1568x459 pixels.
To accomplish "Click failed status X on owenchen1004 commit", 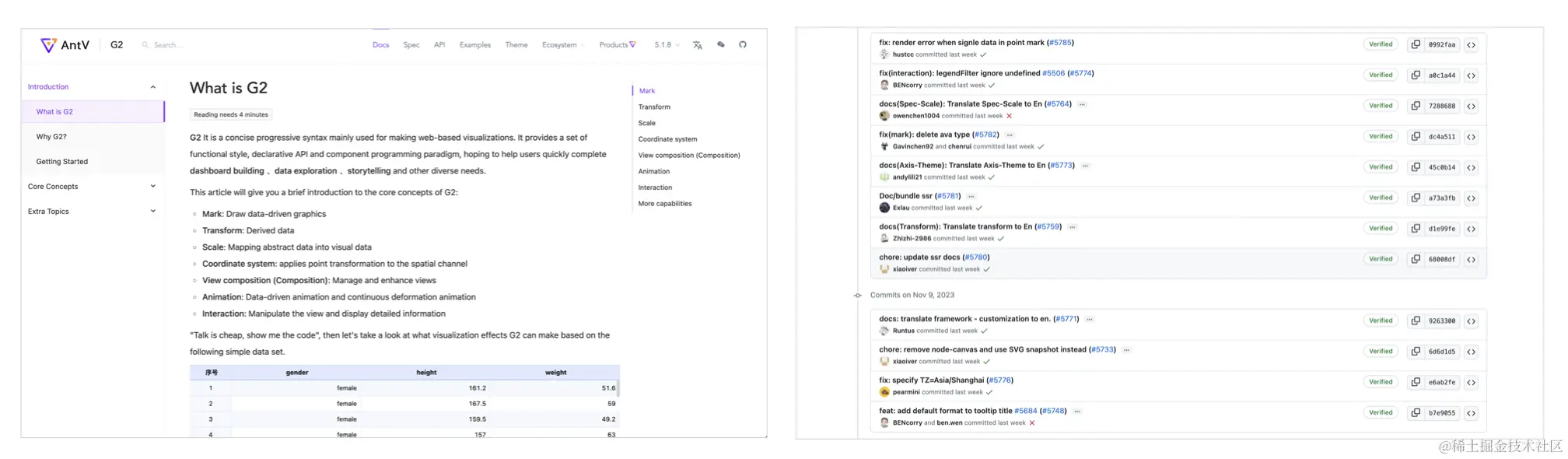I will pos(1009,116).
